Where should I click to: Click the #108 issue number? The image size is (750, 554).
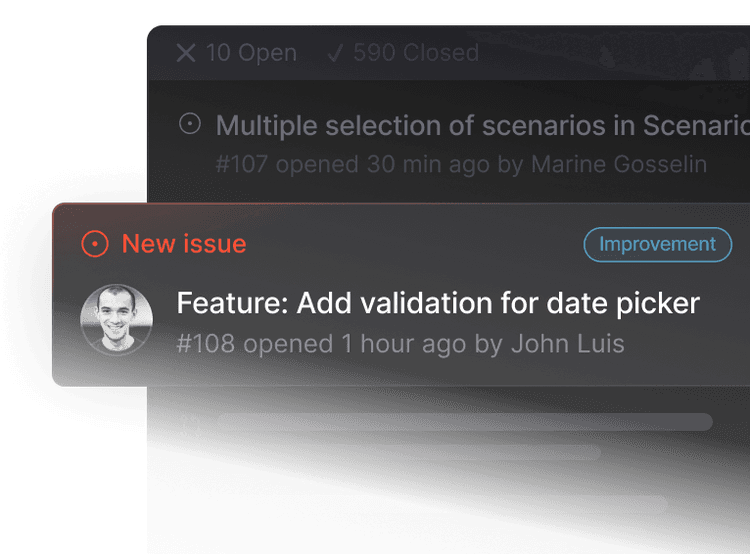click(206, 344)
